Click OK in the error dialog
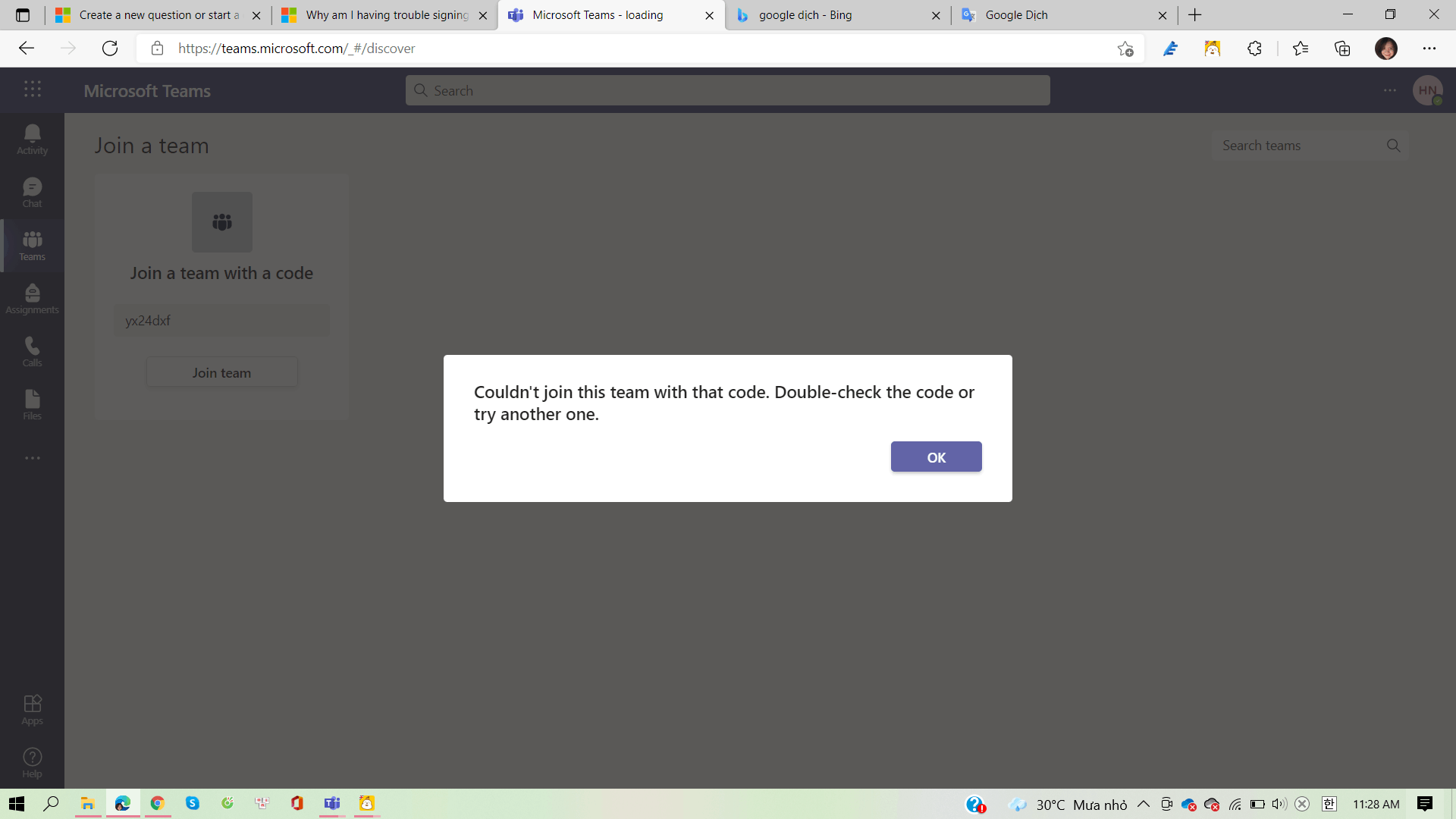The height and width of the screenshot is (819, 1456). tap(936, 457)
